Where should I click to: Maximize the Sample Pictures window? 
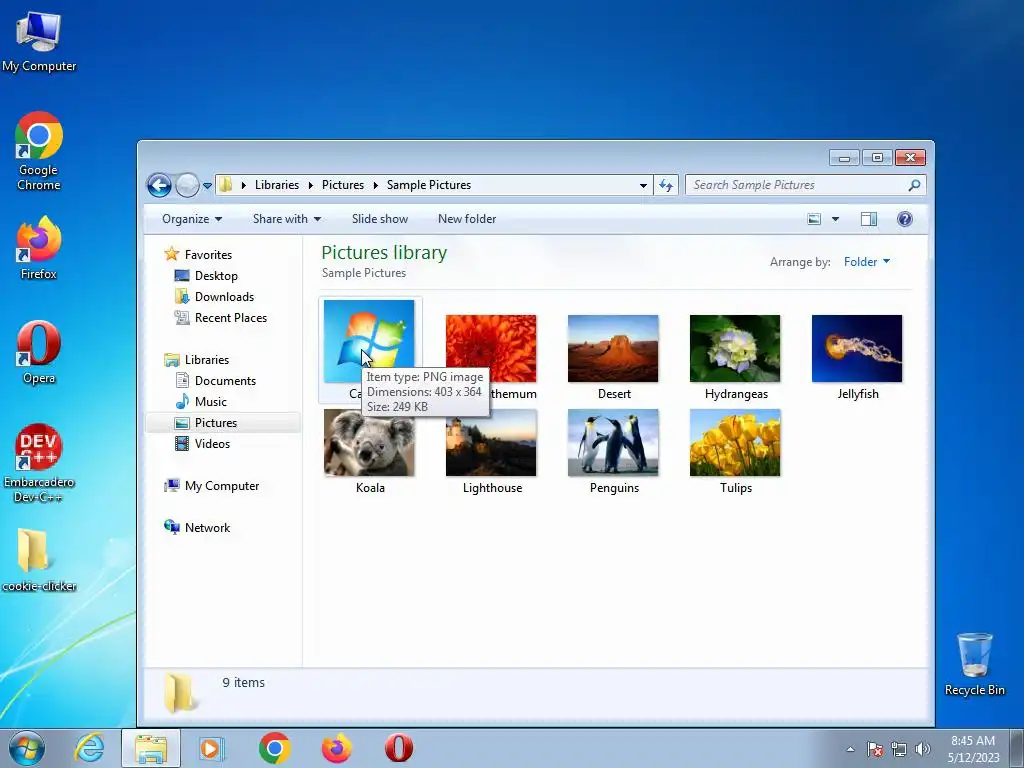(877, 157)
